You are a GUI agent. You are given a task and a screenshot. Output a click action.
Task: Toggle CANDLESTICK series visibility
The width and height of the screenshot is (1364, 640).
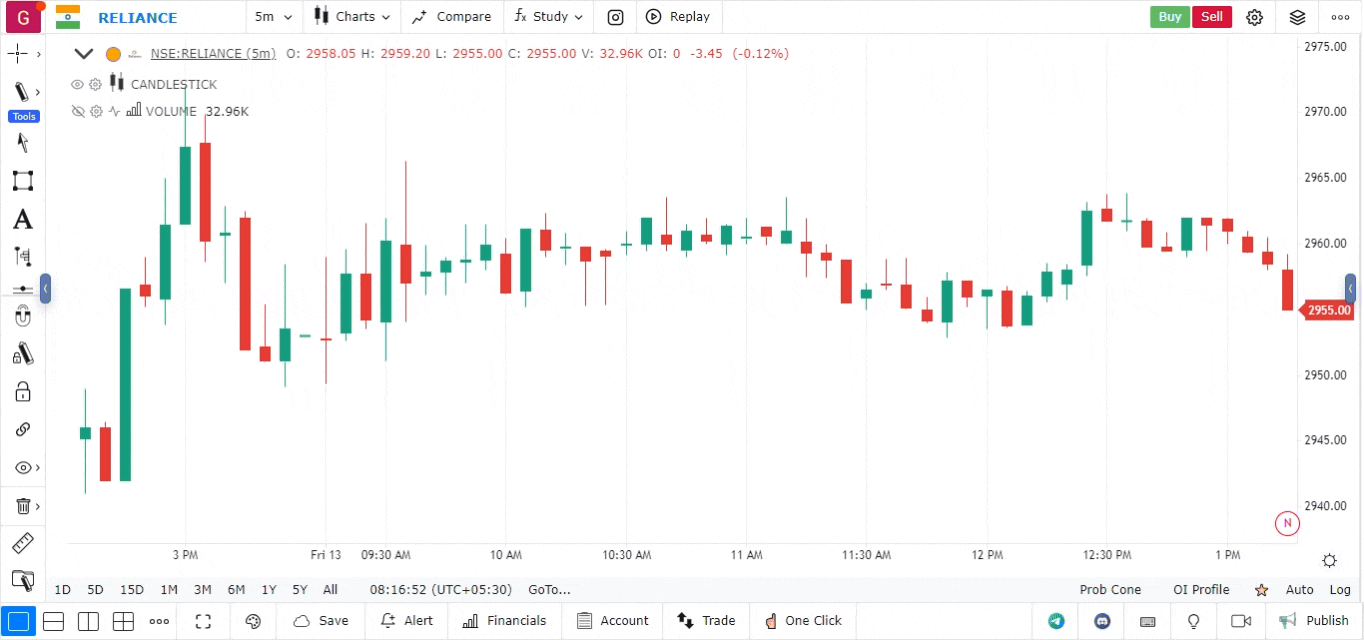coord(77,84)
